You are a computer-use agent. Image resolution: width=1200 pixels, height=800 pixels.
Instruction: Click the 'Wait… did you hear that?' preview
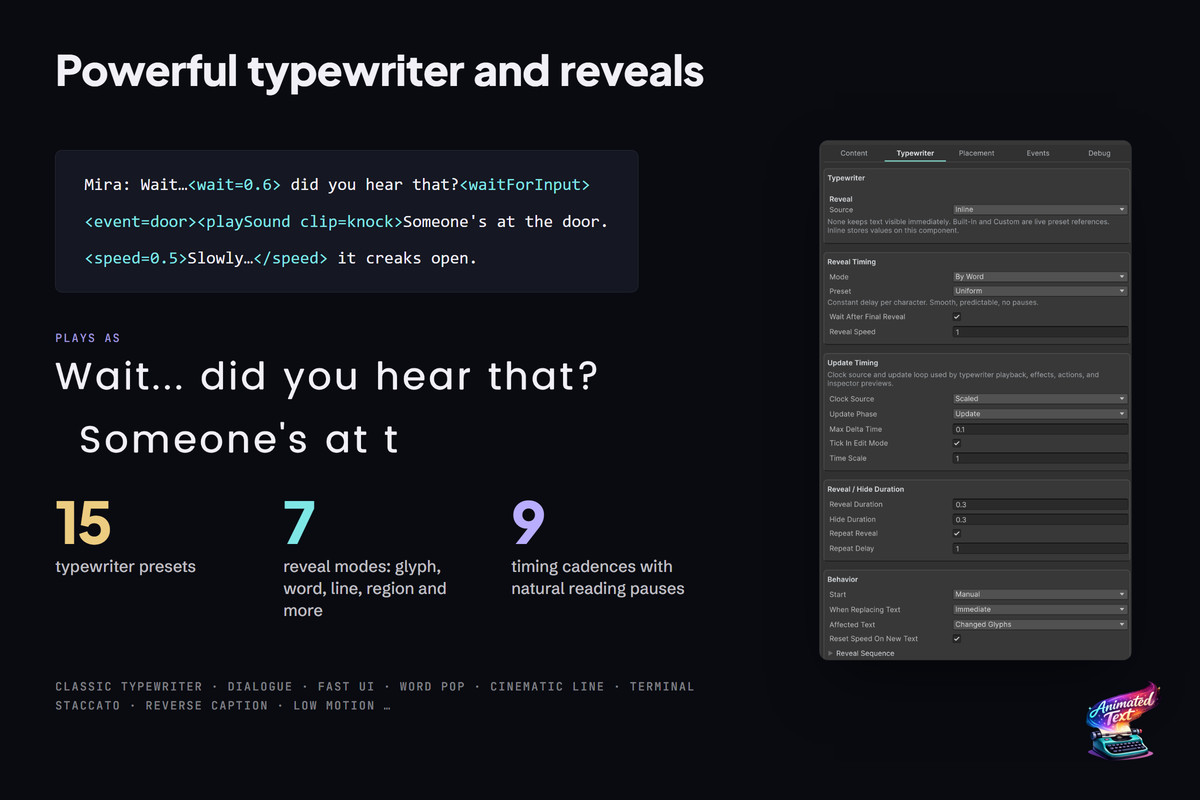pyautogui.click(x=327, y=376)
